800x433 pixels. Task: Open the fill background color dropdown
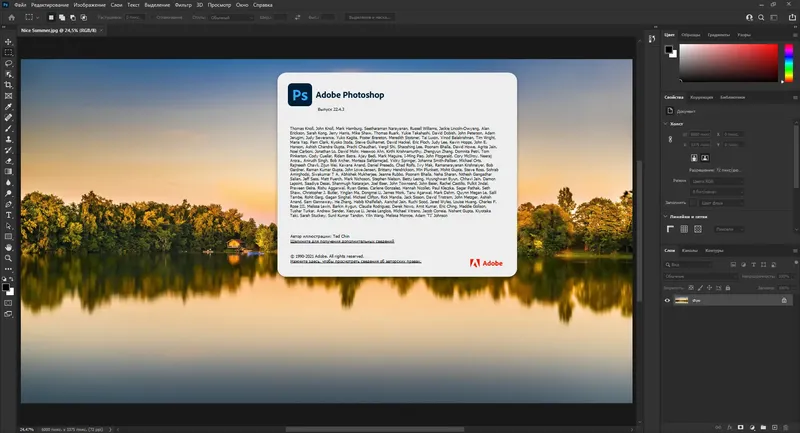coord(721,203)
